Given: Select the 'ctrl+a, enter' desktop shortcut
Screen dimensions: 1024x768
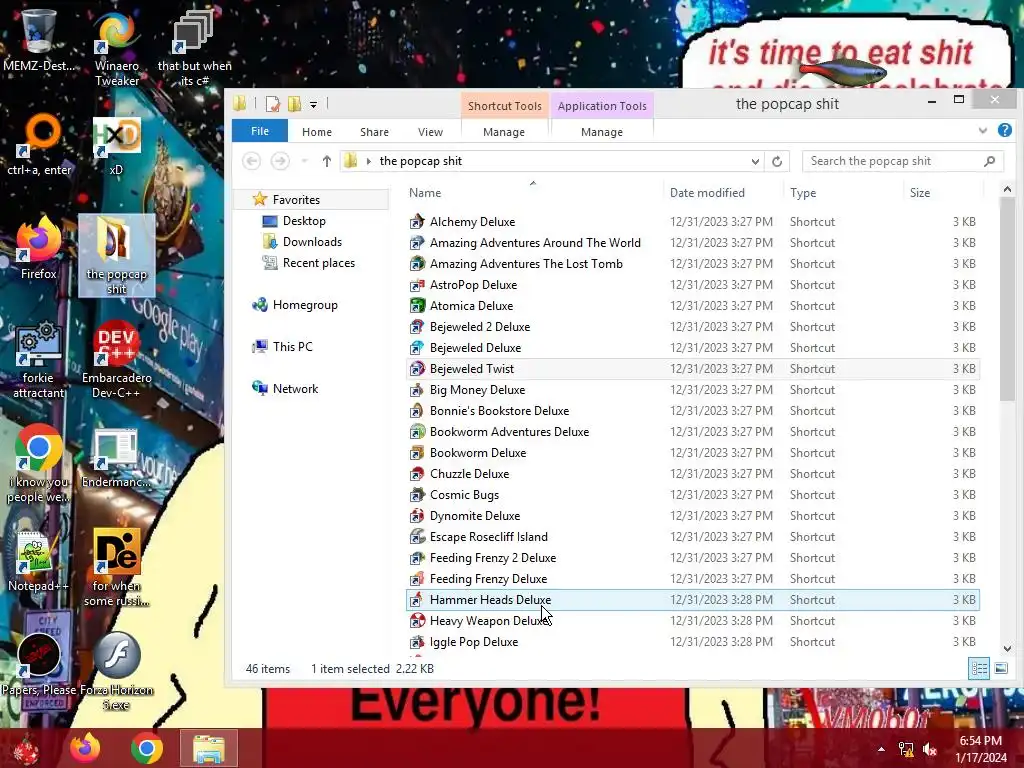Looking at the screenshot, I should coord(39,145).
